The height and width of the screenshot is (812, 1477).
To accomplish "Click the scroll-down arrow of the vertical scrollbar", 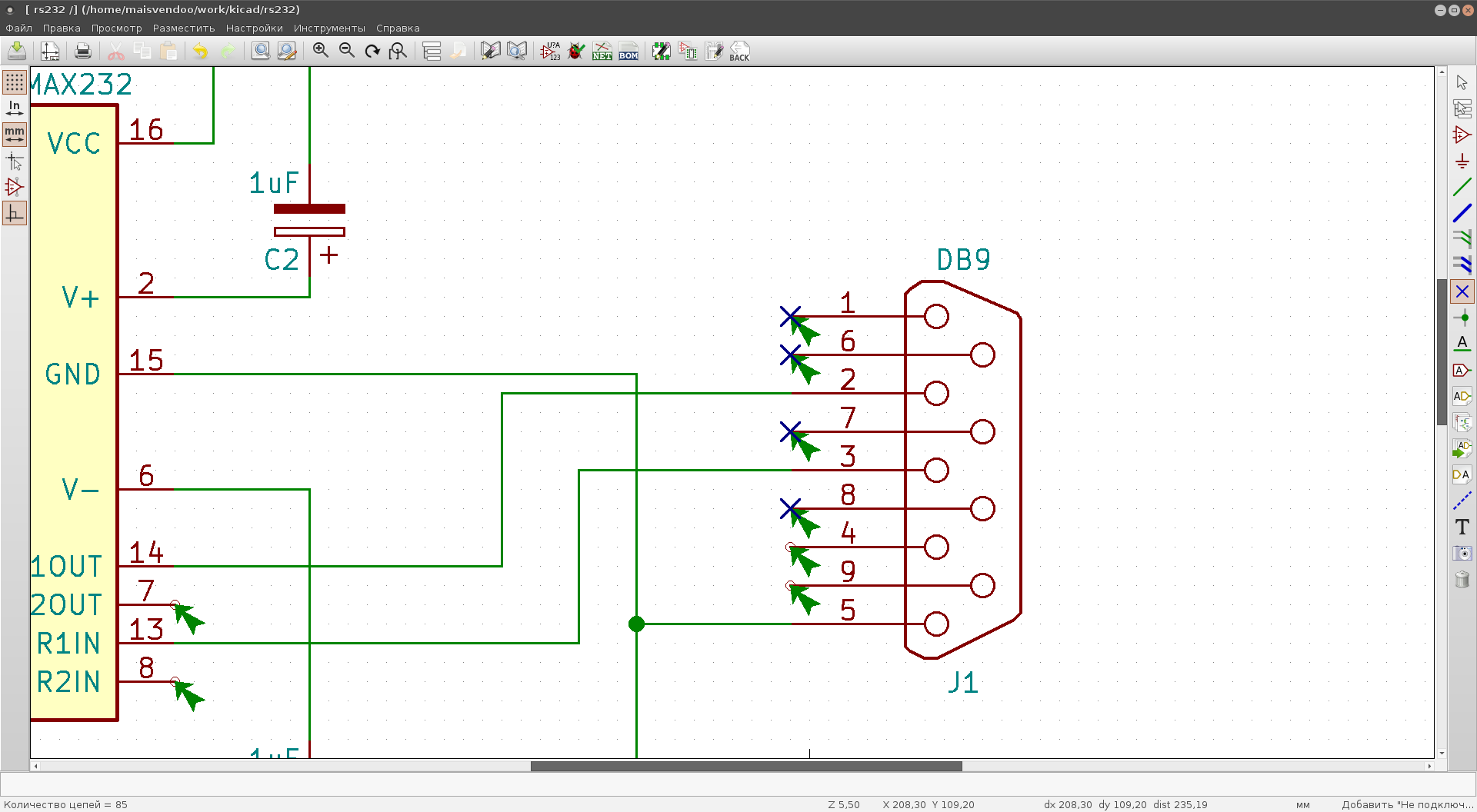I will click(1442, 754).
